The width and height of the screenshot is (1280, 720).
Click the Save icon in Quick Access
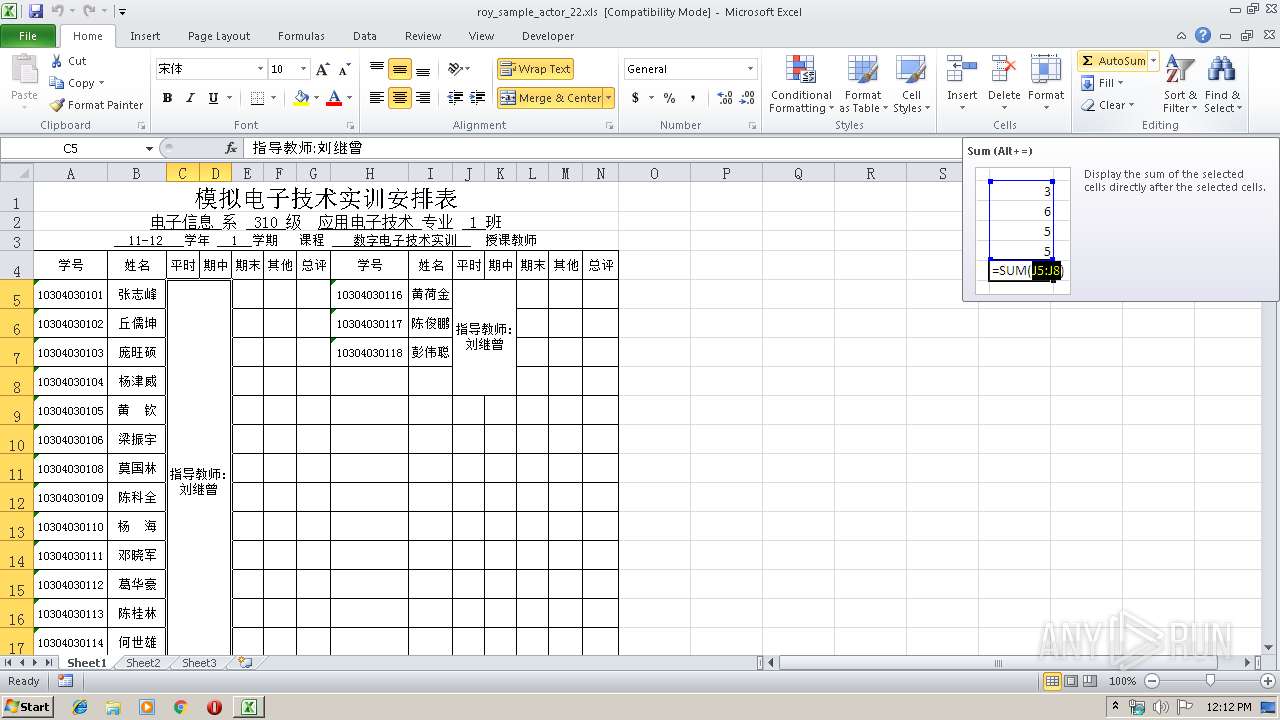coord(36,11)
